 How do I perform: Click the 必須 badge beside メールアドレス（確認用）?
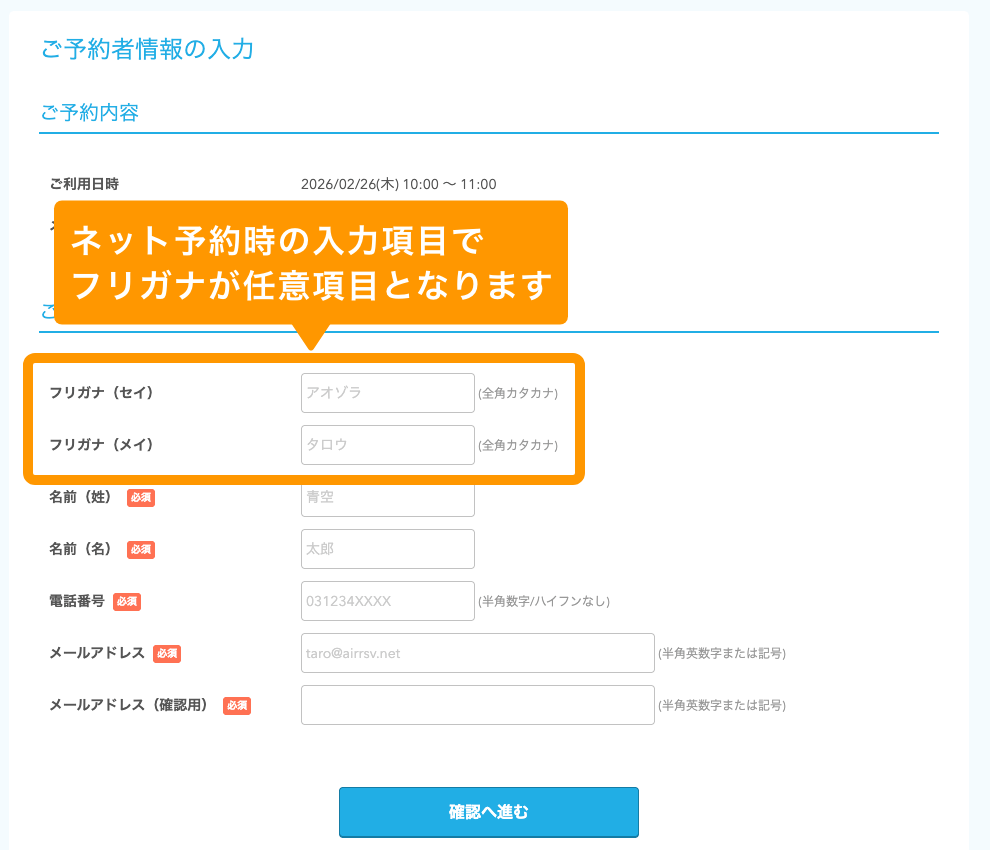236,705
